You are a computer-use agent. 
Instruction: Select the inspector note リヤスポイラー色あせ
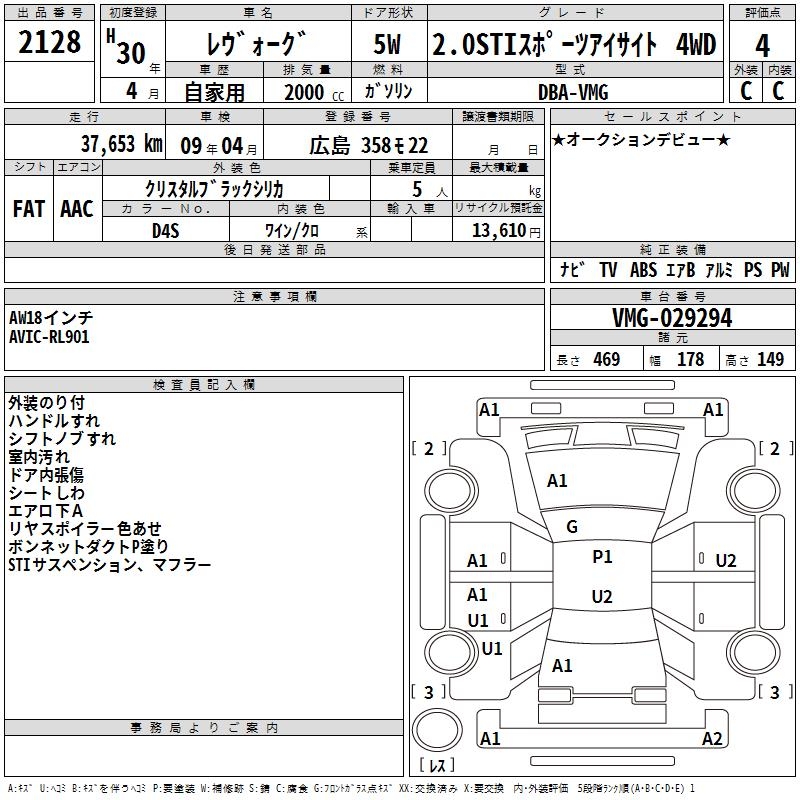coord(85,528)
